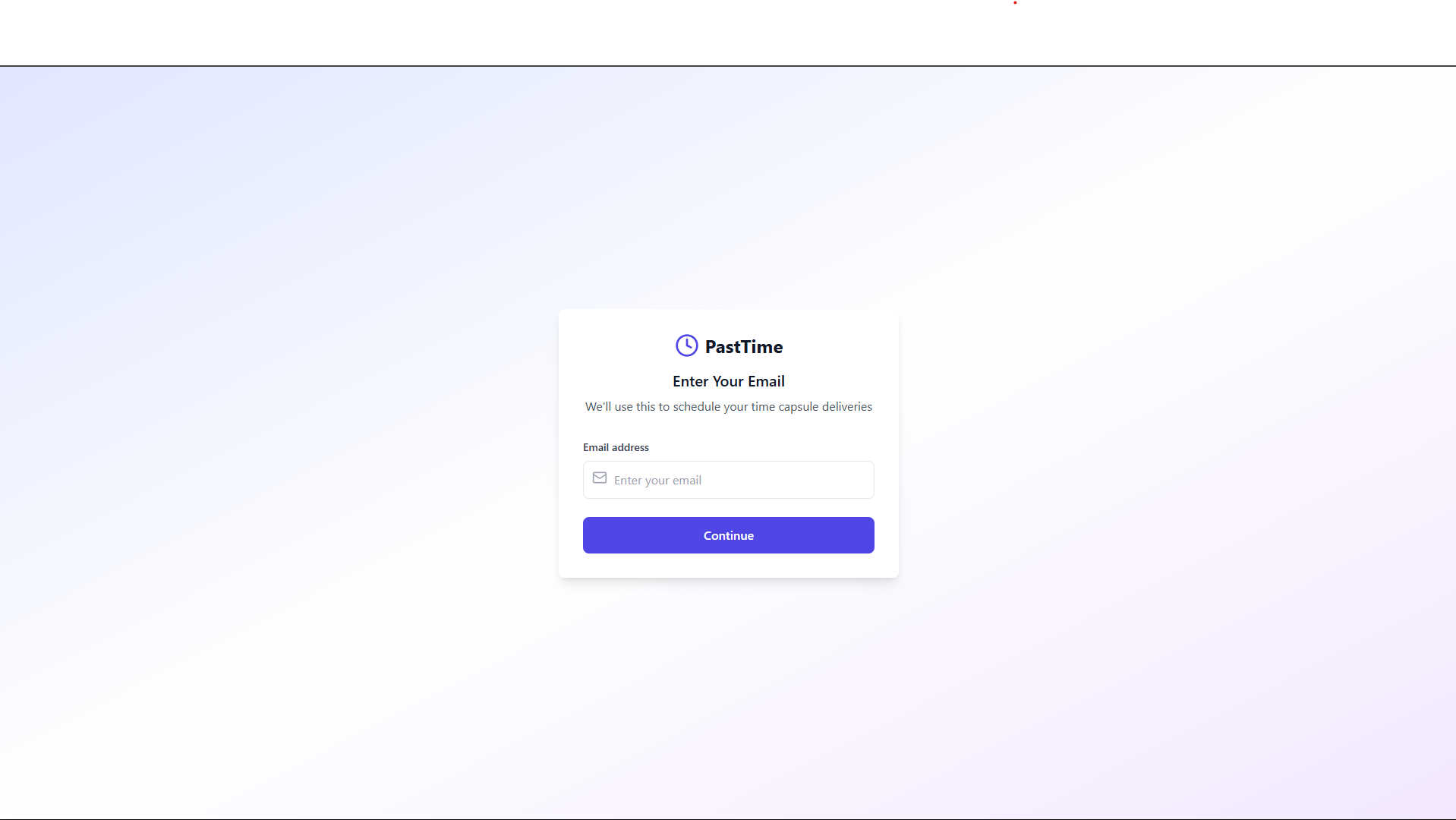This screenshot has height=820, width=1456.
Task: Click the PastTime clock logo icon
Action: pyautogui.click(x=686, y=345)
